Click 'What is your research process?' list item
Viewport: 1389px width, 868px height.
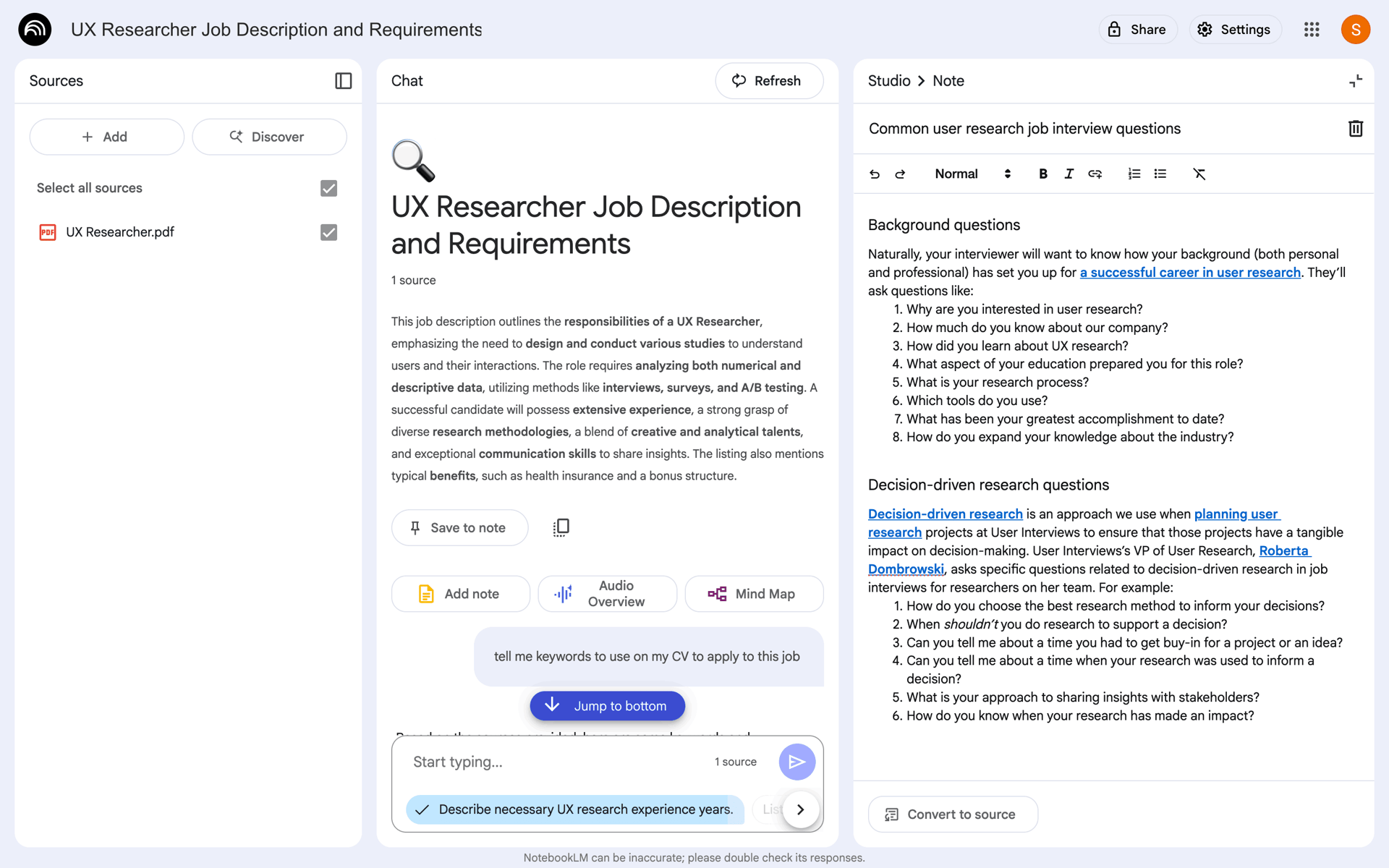tap(997, 383)
